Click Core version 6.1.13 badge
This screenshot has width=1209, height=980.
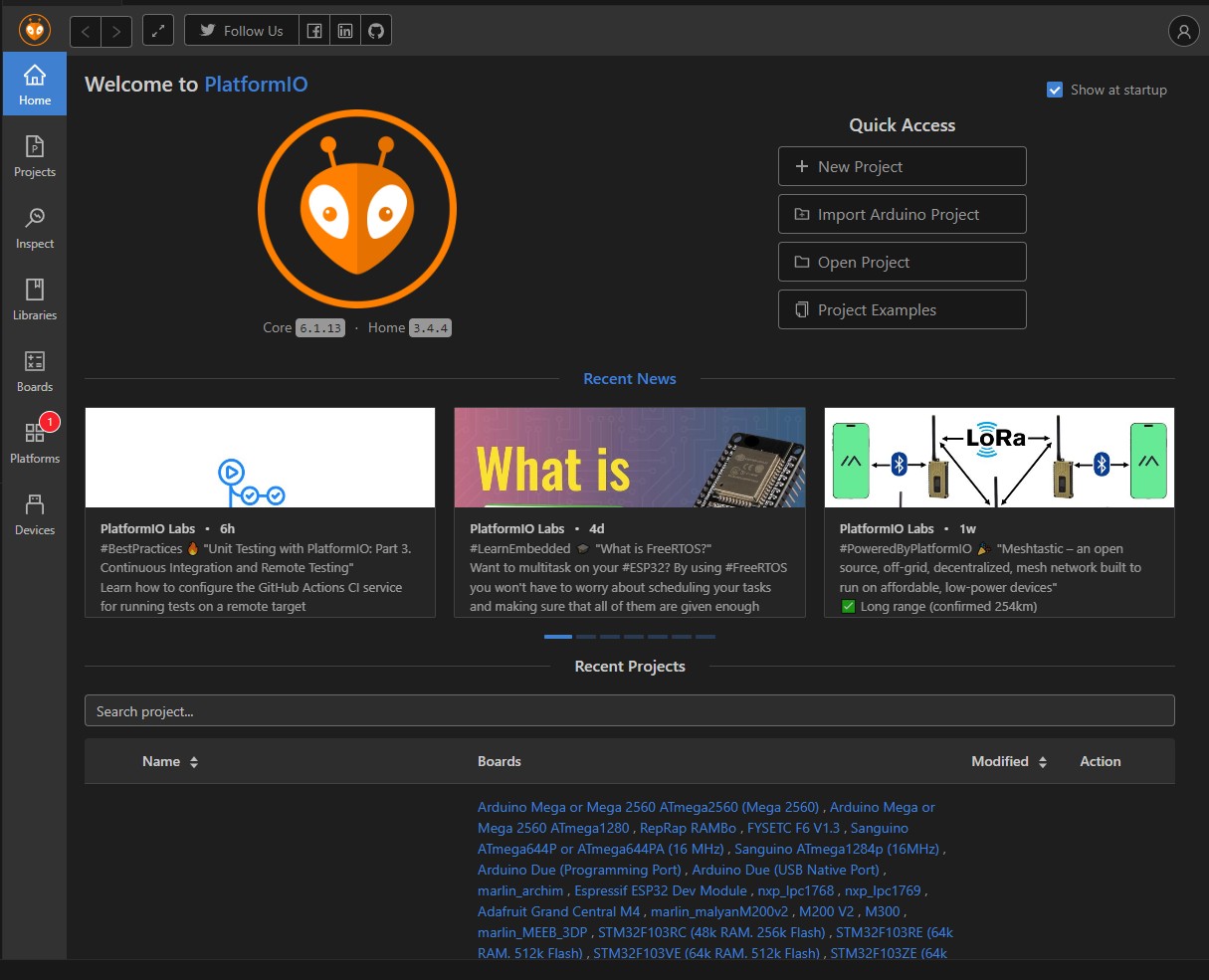click(x=320, y=328)
